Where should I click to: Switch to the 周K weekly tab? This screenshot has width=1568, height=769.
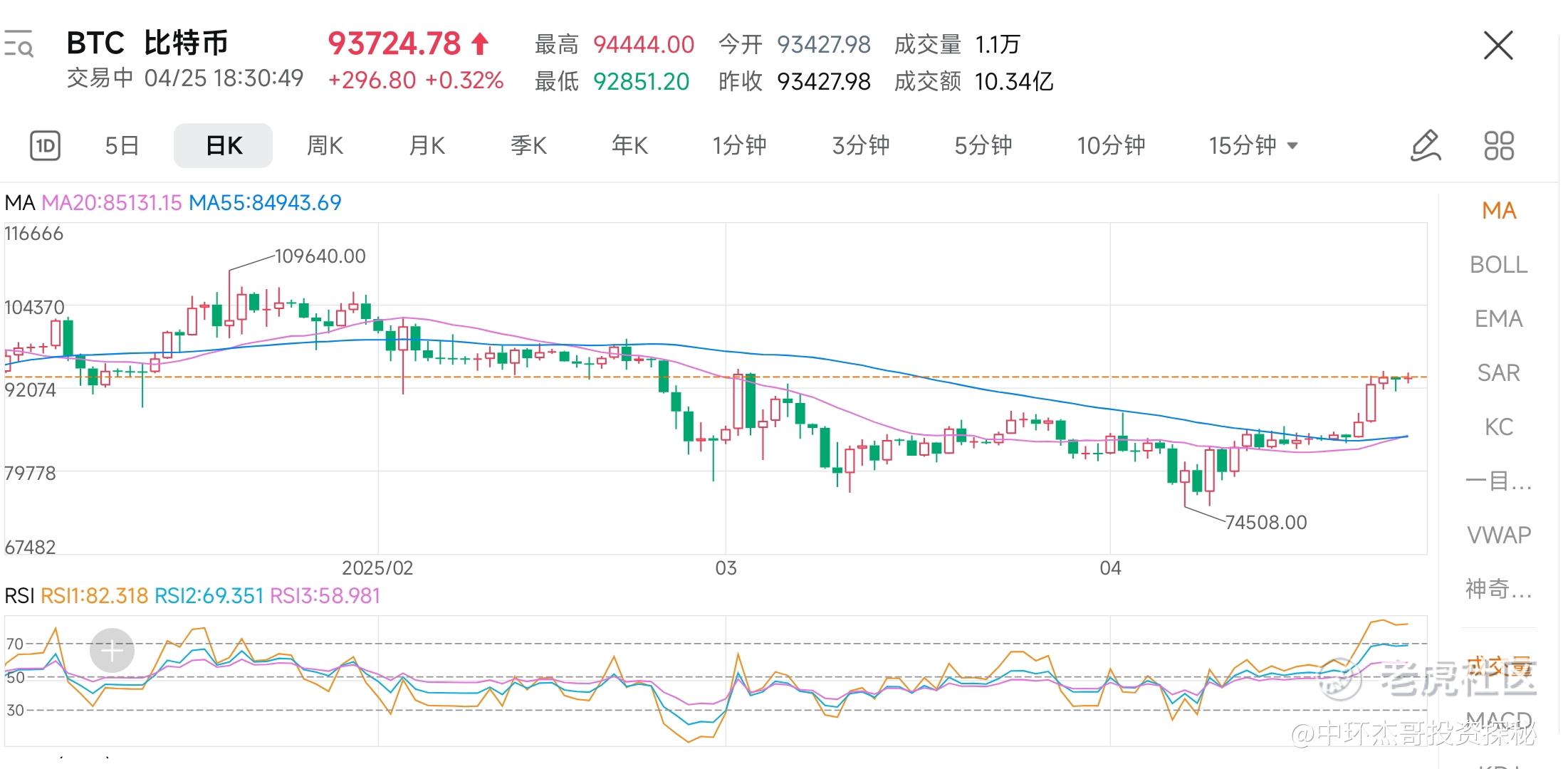click(325, 146)
